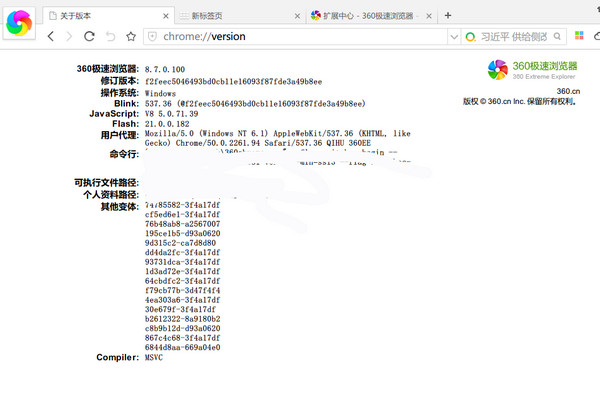Click the variation 4ea303a6-3f4a17df

pyautogui.click(x=183, y=300)
